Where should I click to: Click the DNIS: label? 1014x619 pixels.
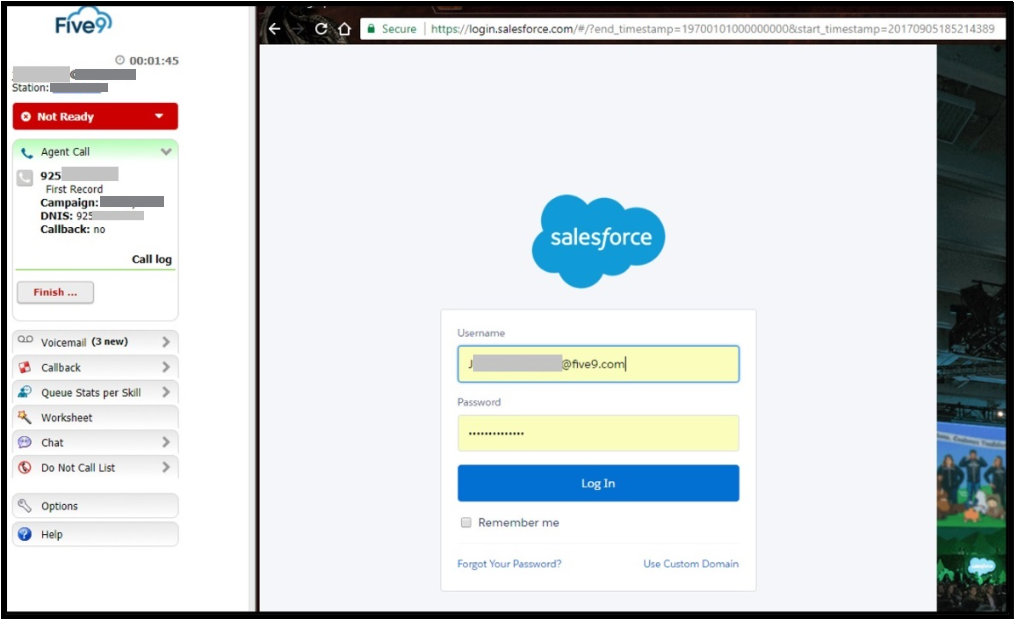[x=56, y=216]
